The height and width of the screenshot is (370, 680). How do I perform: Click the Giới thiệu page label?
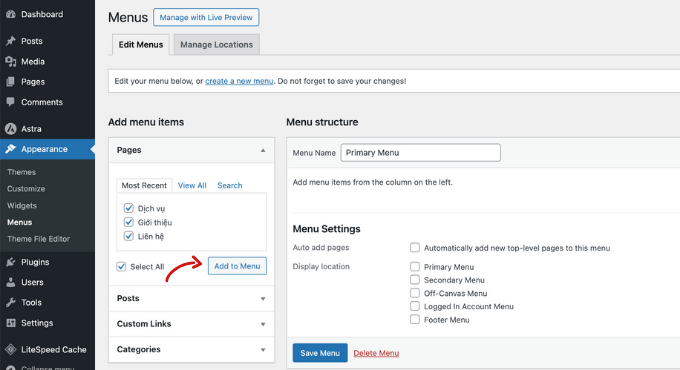pyautogui.click(x=155, y=223)
